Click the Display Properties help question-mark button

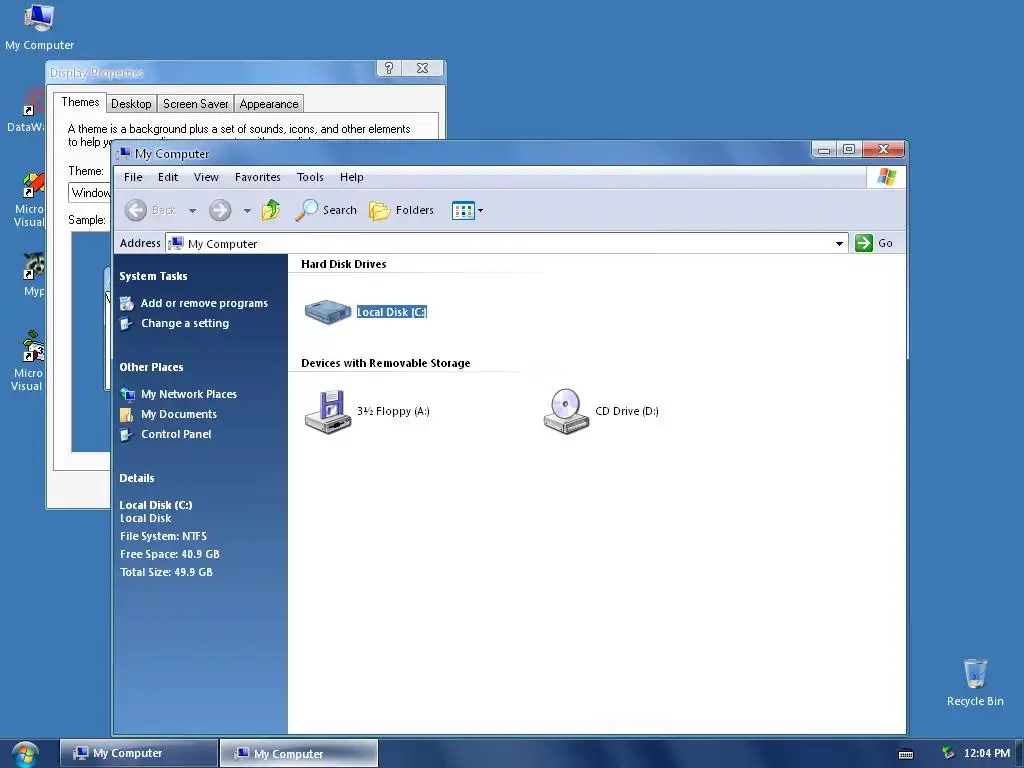click(389, 68)
